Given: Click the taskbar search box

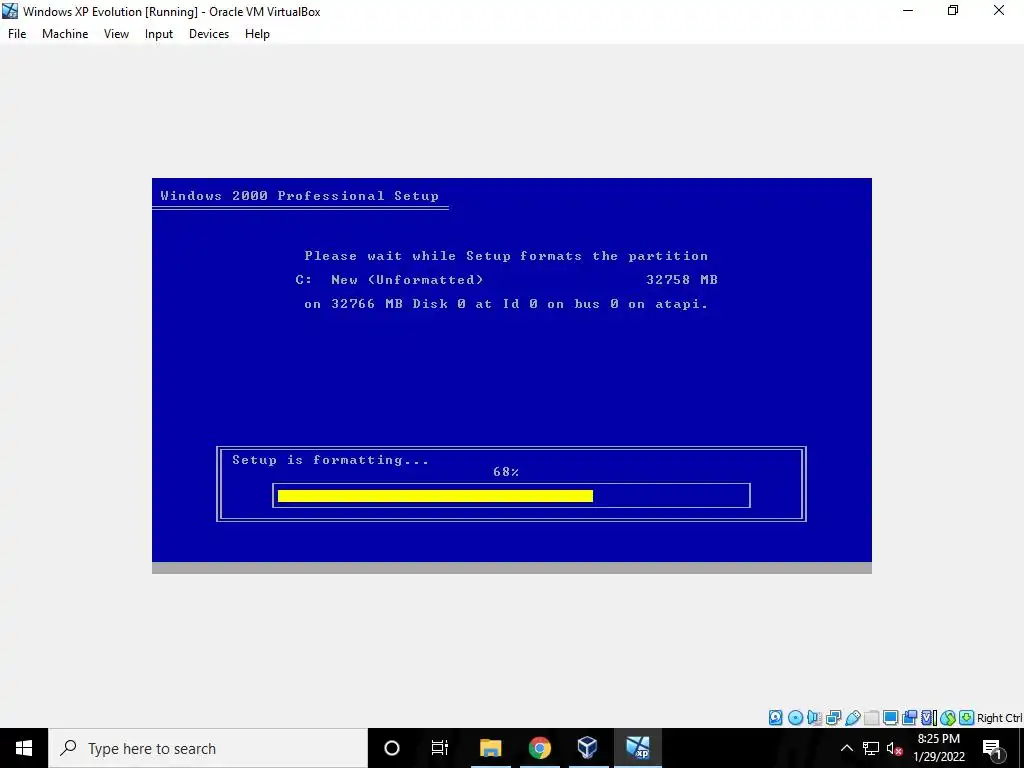Looking at the screenshot, I should pyautogui.click(x=208, y=748).
